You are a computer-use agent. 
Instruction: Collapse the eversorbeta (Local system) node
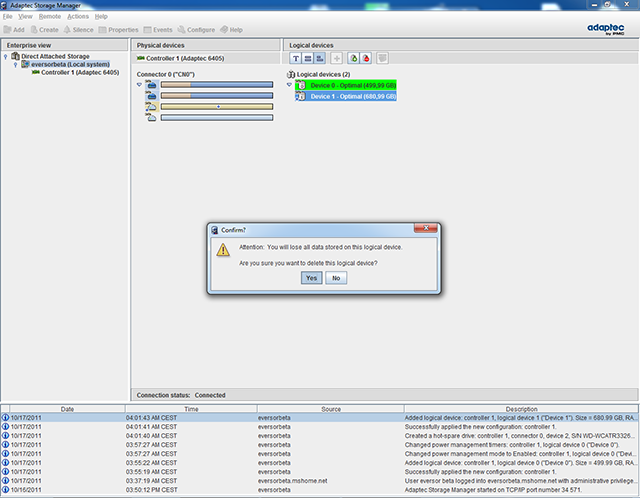pos(16,64)
